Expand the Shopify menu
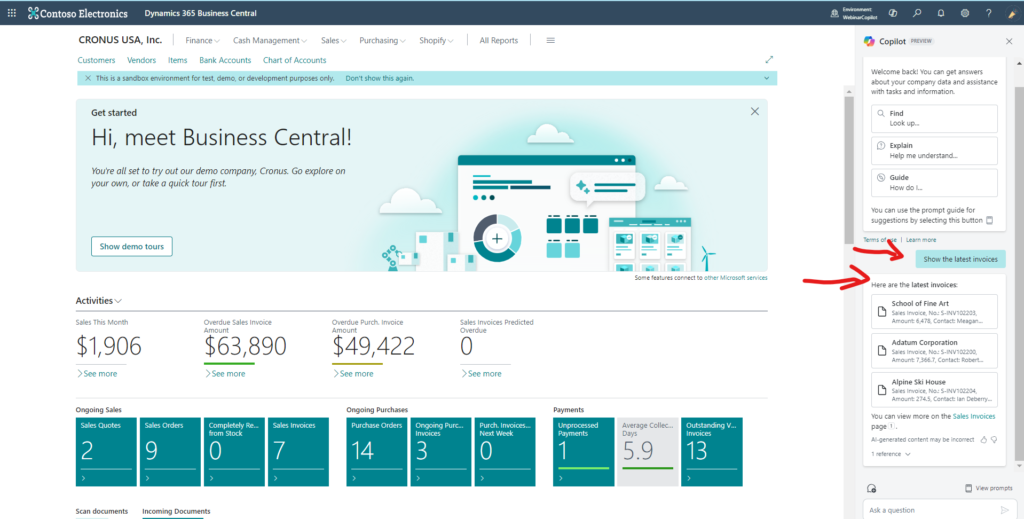 coord(436,40)
